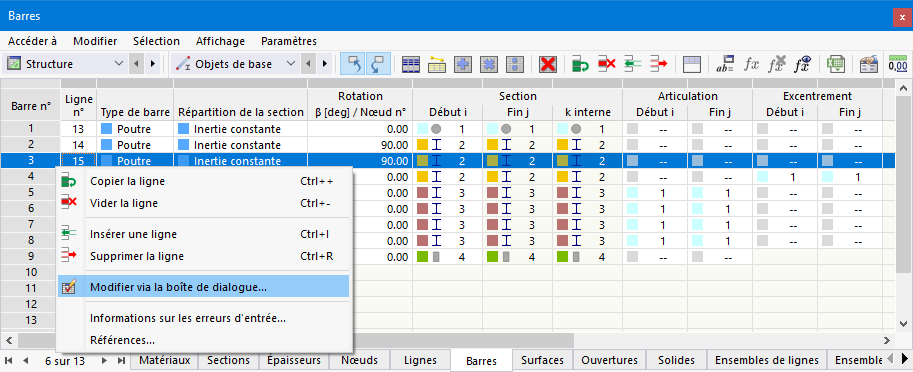
Task: Click the 'ab=' text edit icon
Action: point(726,64)
